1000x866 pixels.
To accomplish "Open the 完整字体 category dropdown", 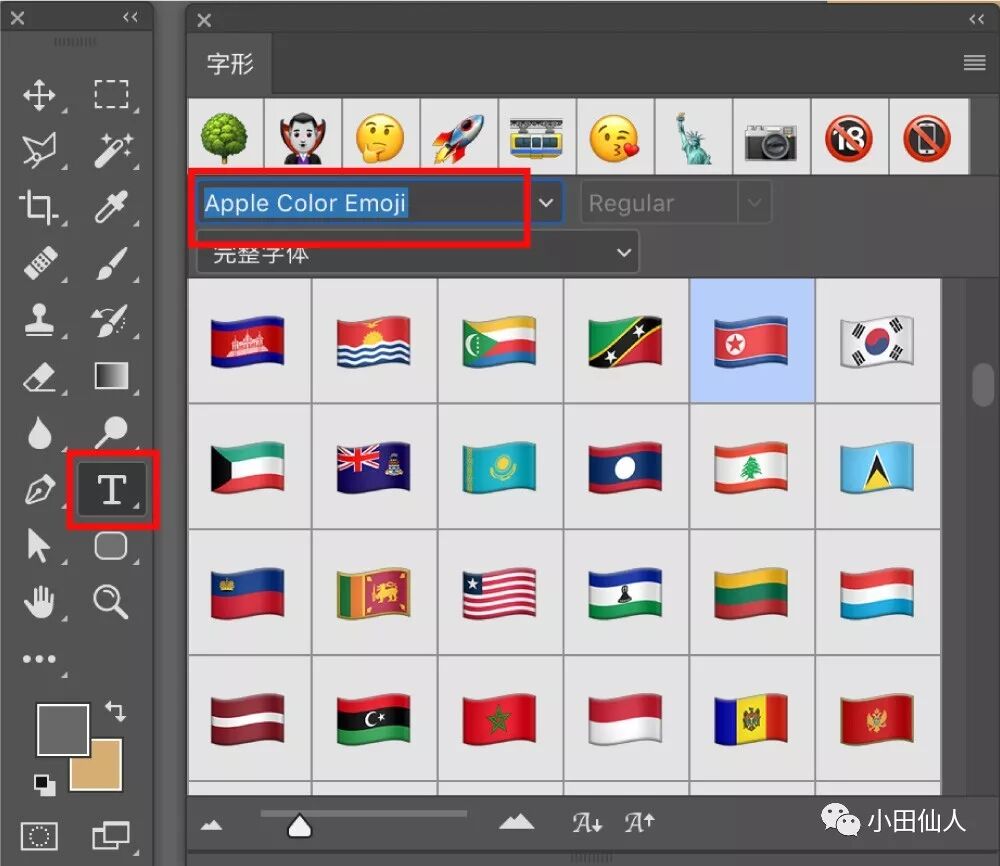I will pyautogui.click(x=418, y=253).
